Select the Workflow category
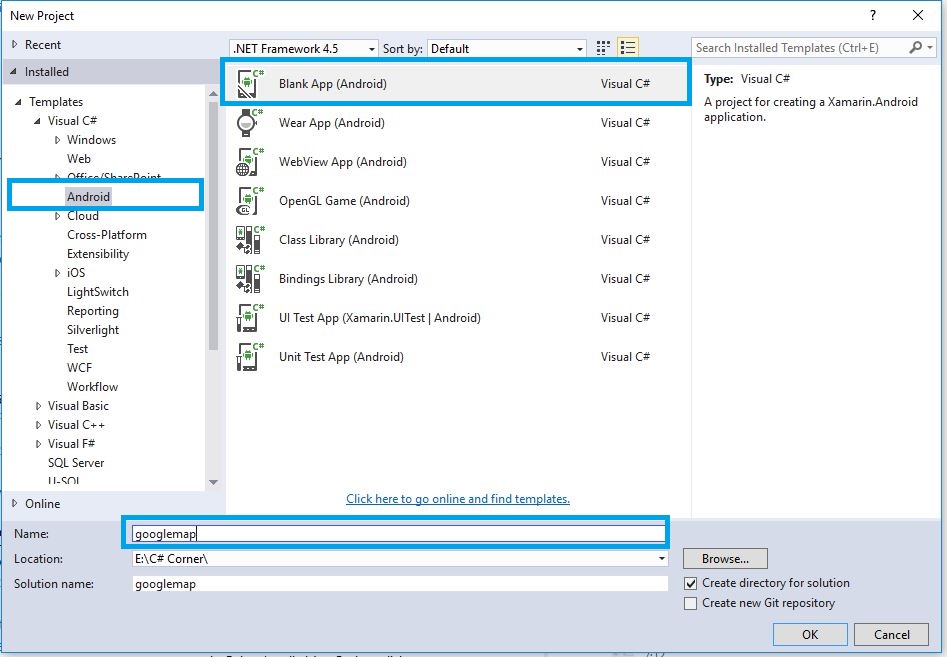This screenshot has width=947, height=657. (x=92, y=386)
